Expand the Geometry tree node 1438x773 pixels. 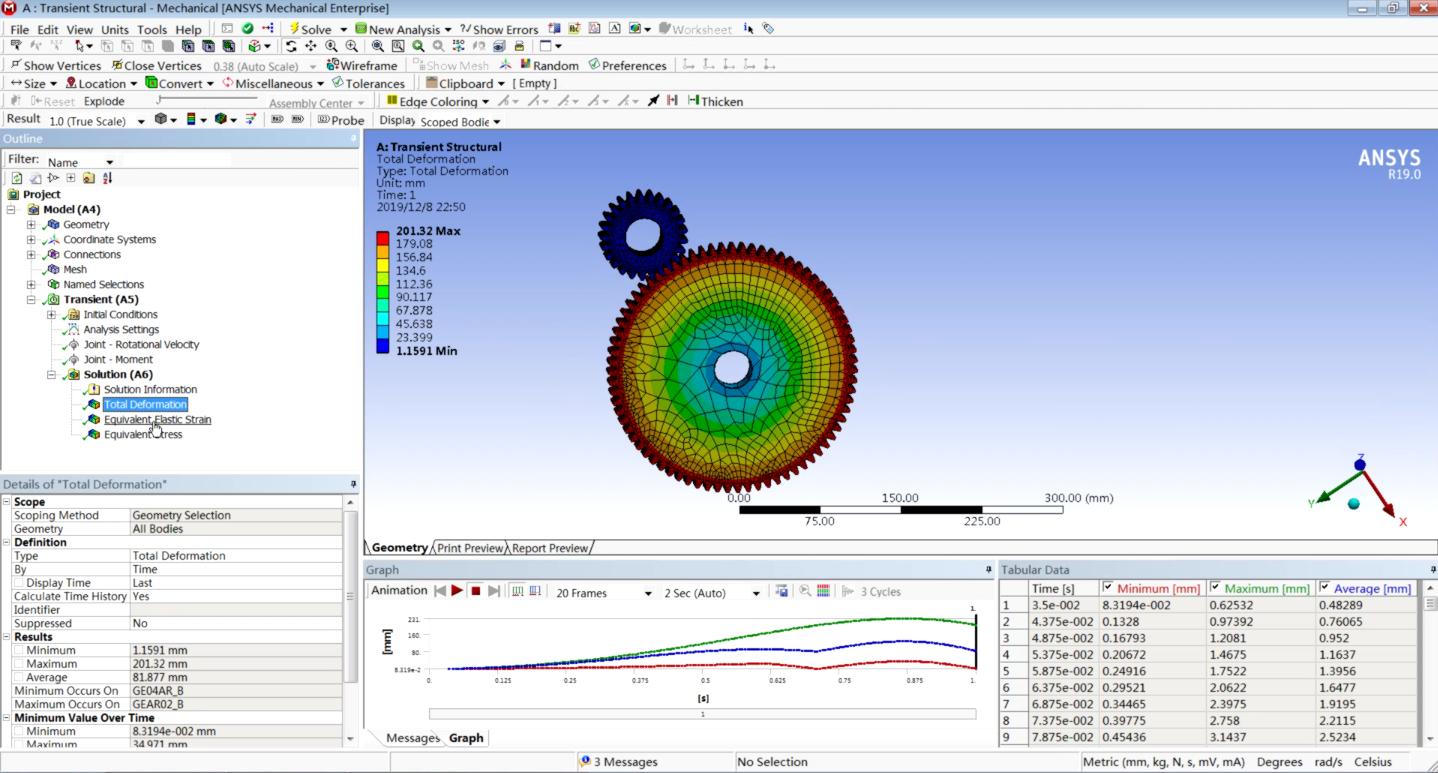tap(31, 224)
